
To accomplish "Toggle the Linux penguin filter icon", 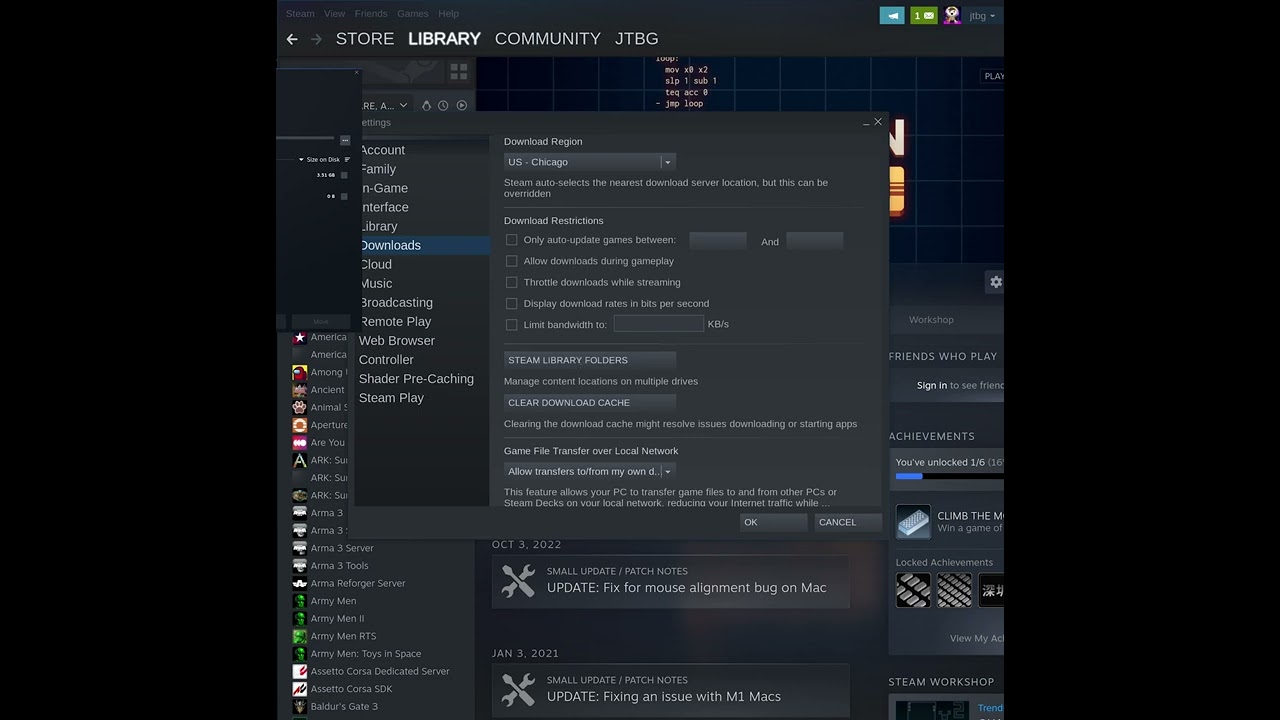I will point(427,105).
